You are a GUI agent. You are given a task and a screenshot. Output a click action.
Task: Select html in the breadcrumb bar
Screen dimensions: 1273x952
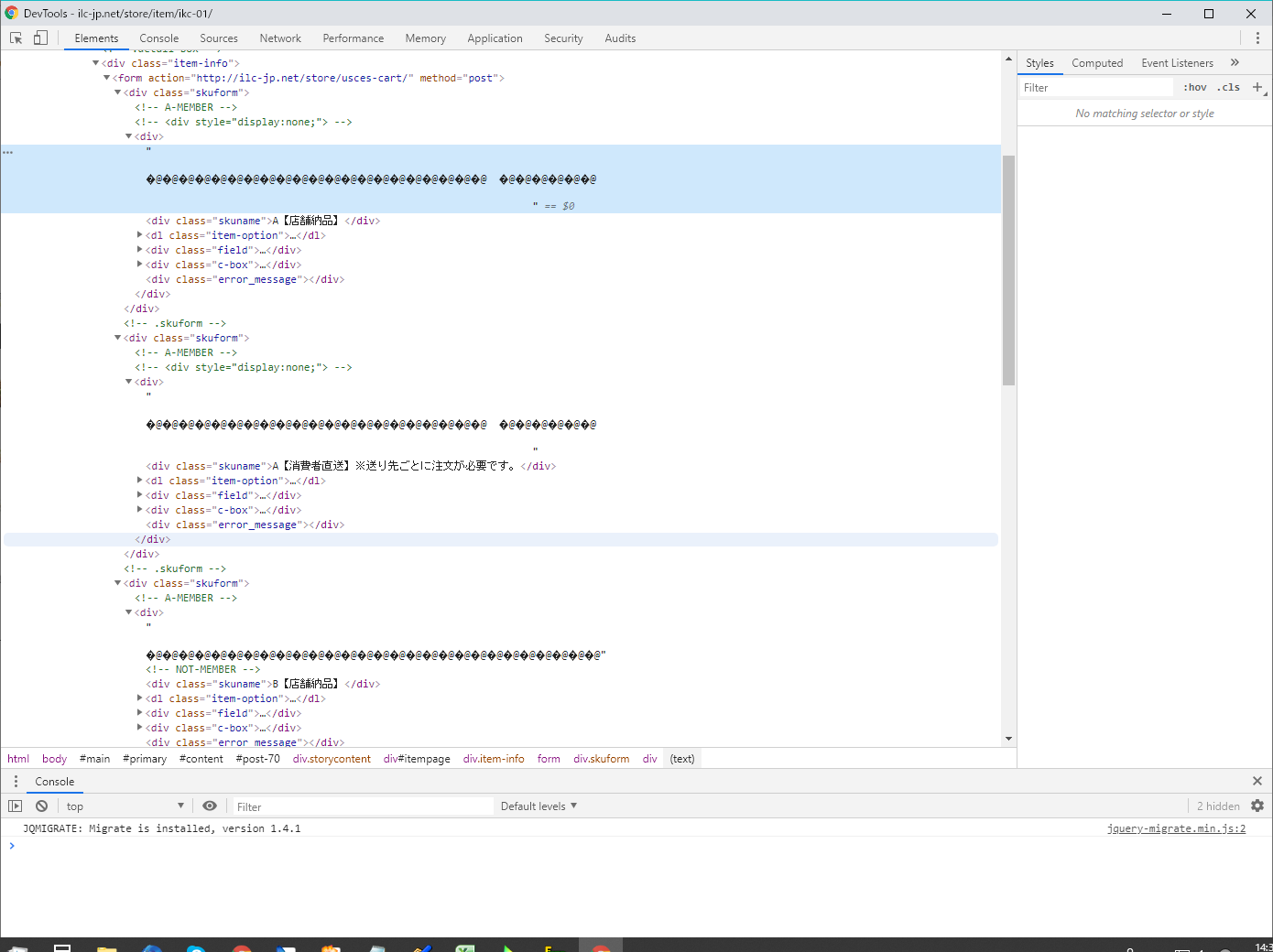tap(18, 759)
